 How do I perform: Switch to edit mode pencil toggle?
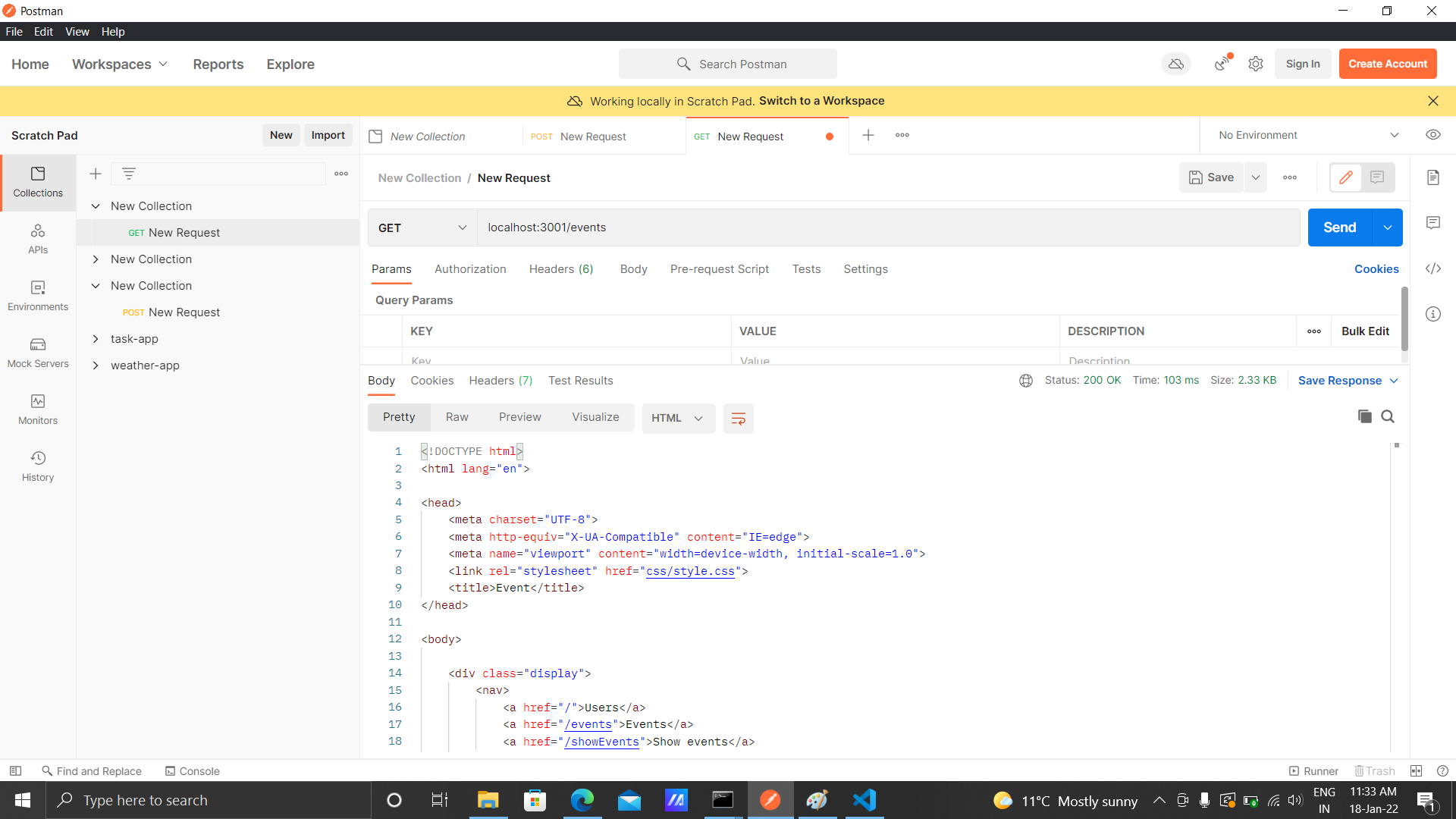click(1346, 177)
